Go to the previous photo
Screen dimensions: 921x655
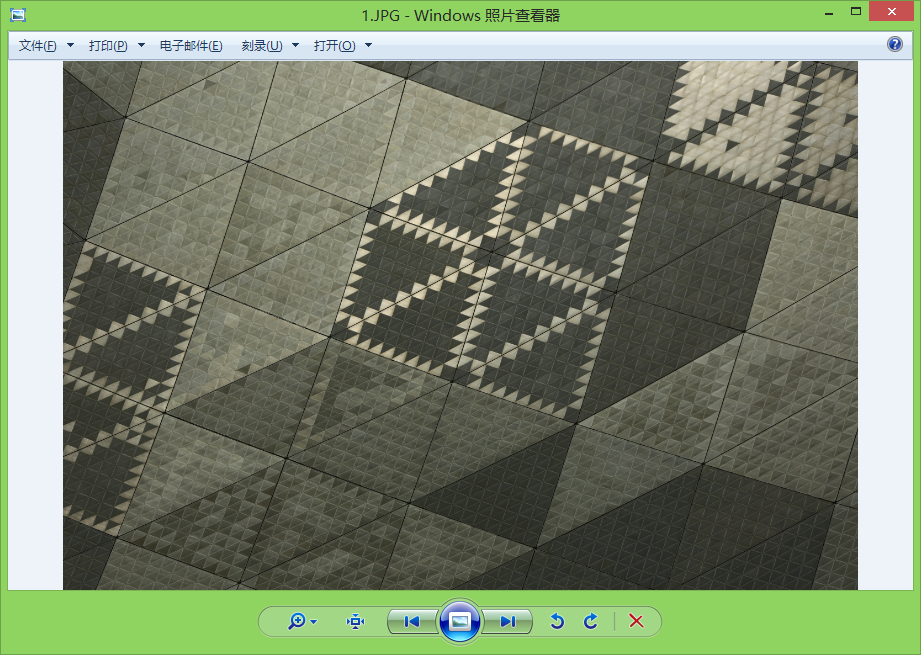point(411,622)
